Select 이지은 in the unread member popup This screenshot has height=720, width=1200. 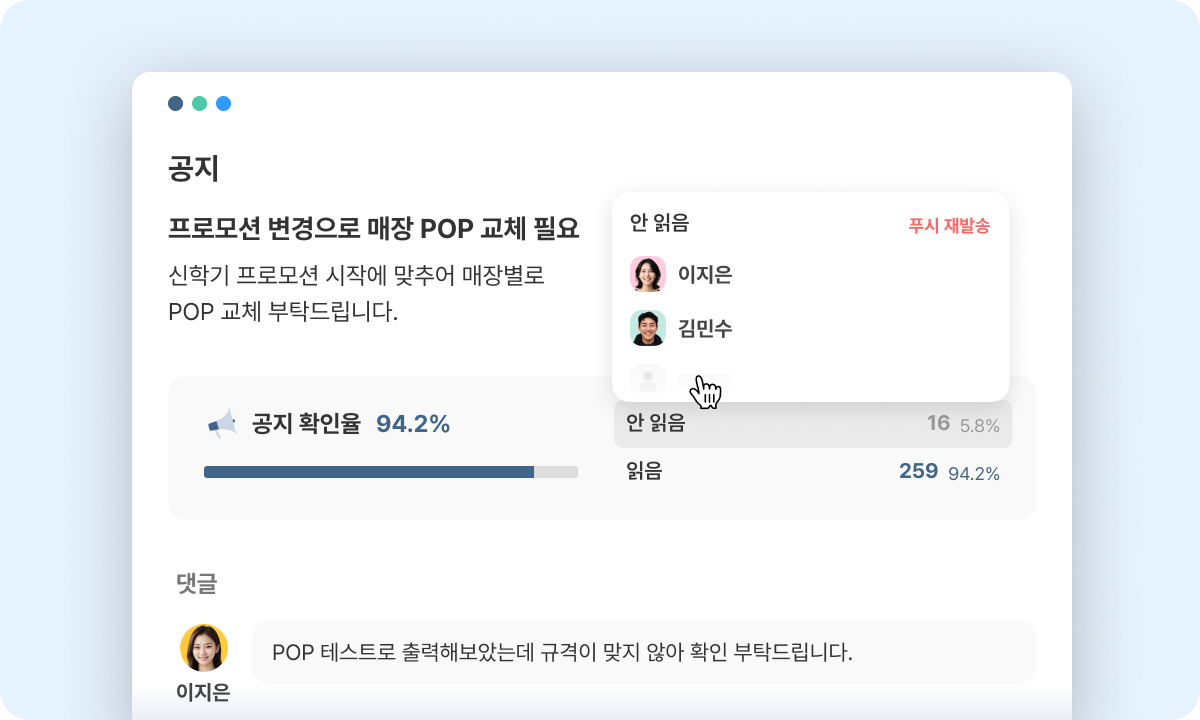tap(706, 275)
